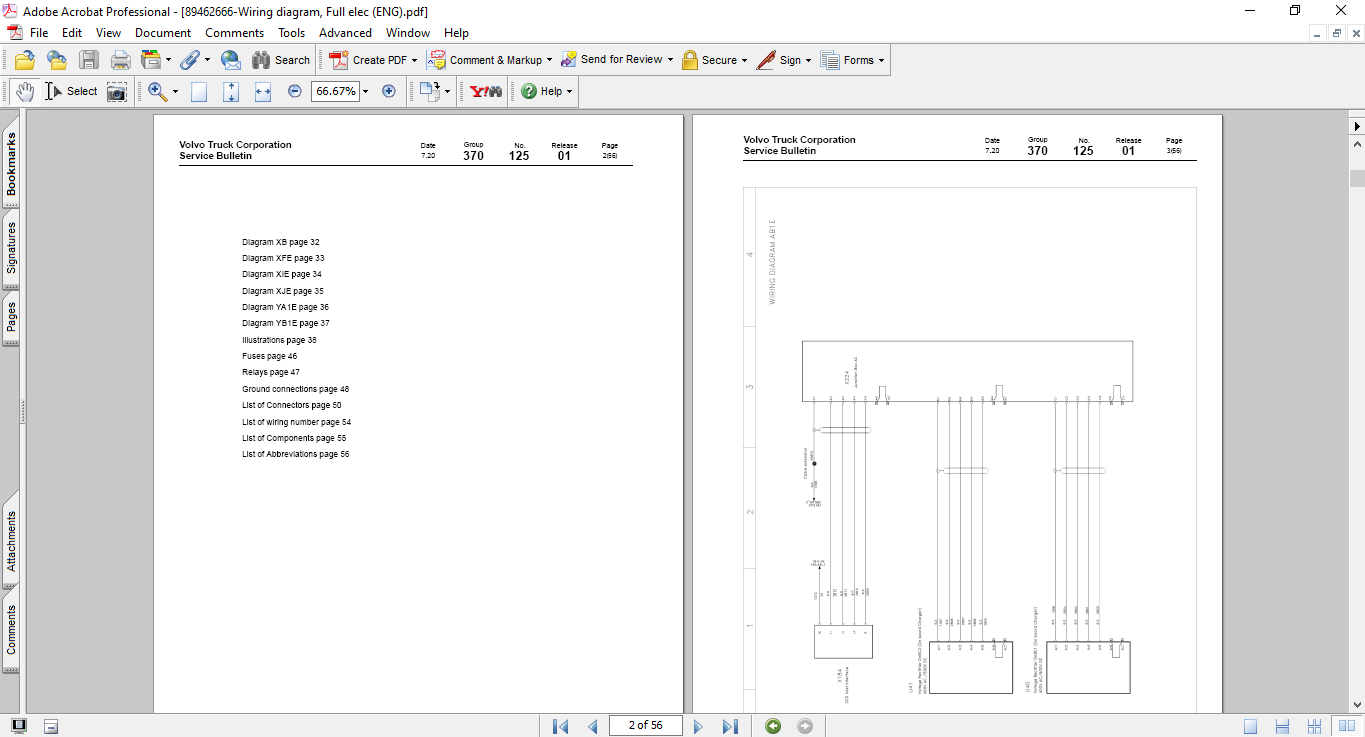Click the Fit Width icon
This screenshot has width=1365, height=737.
[263, 92]
